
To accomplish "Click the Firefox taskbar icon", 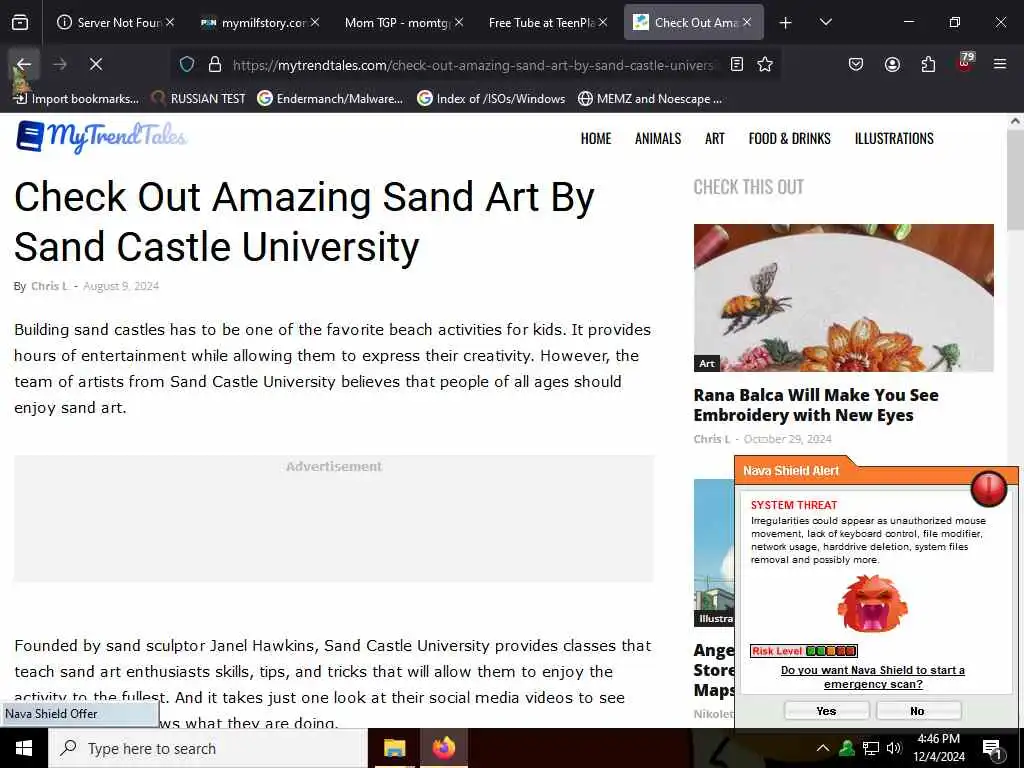I will click(443, 748).
